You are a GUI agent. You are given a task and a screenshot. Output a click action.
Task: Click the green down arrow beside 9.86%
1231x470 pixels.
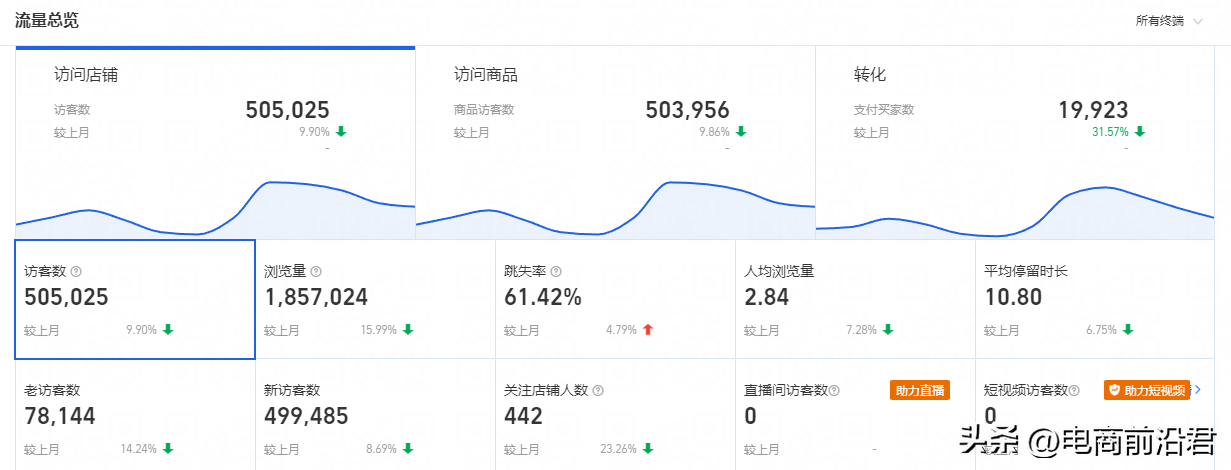(740, 131)
